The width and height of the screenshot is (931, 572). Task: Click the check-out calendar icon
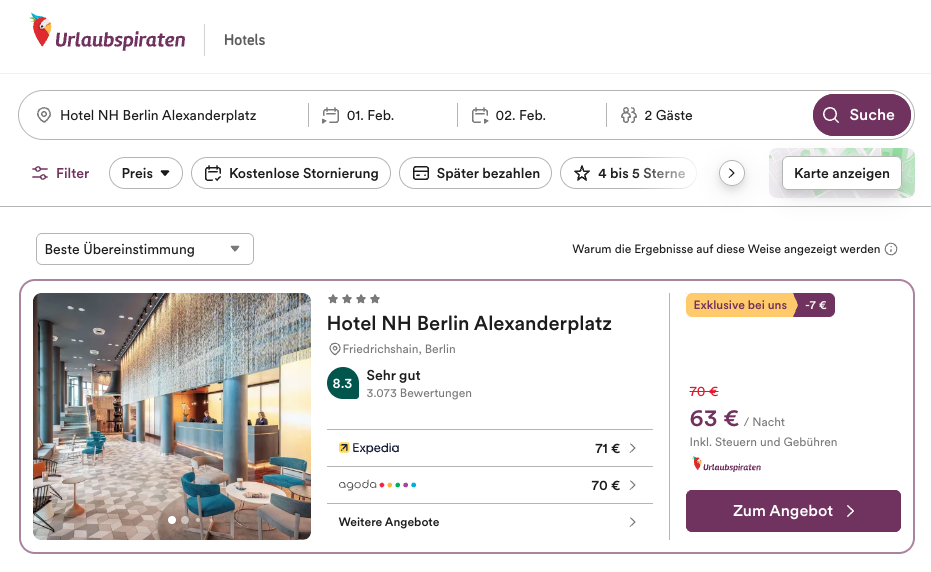(x=480, y=115)
